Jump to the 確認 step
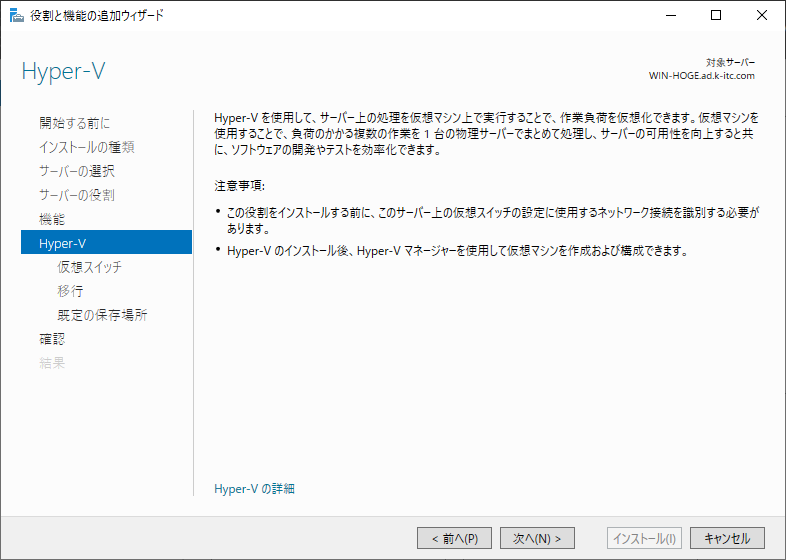This screenshot has height=560, width=786. point(52,339)
